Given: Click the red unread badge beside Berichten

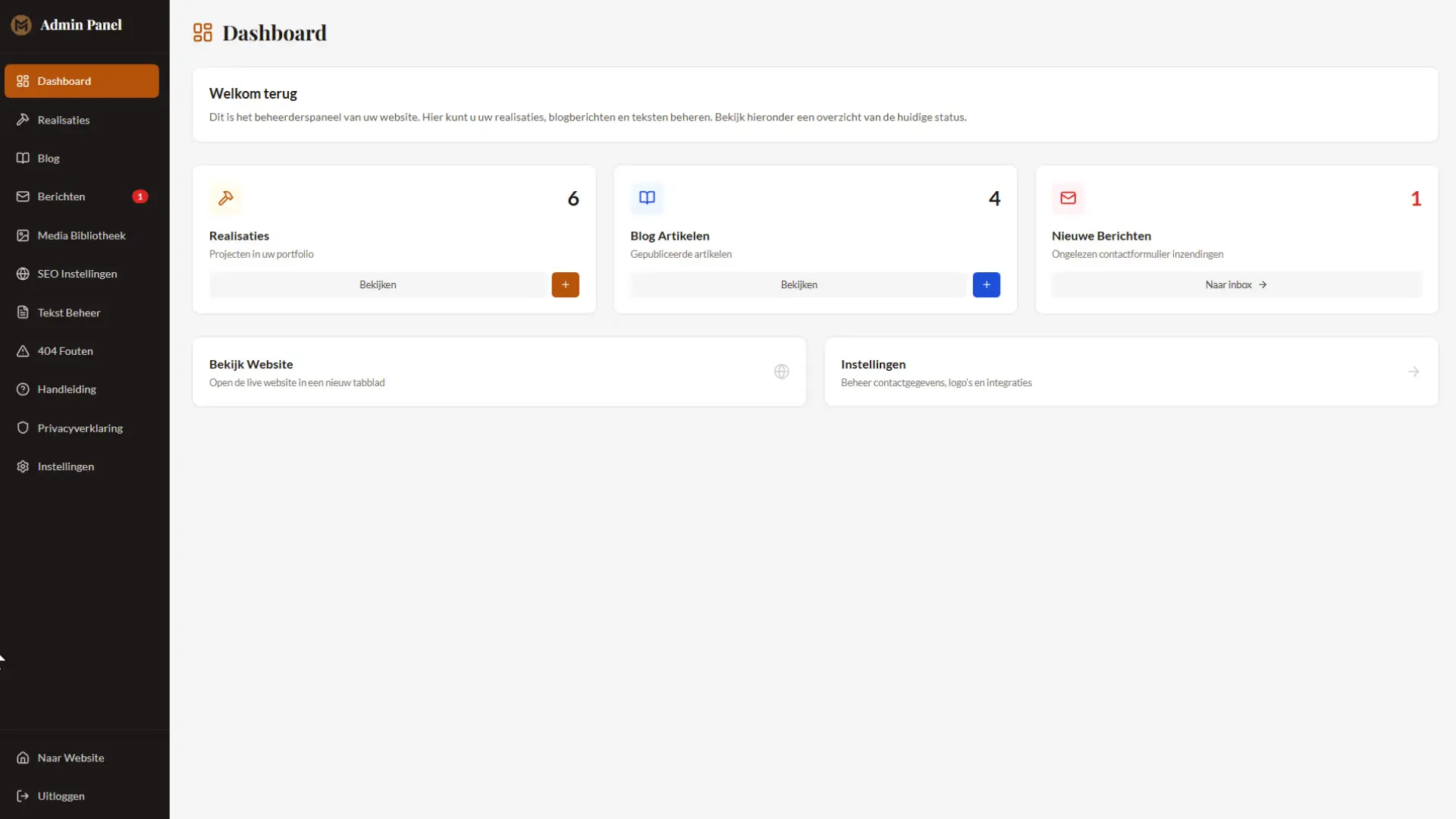Looking at the screenshot, I should (140, 196).
